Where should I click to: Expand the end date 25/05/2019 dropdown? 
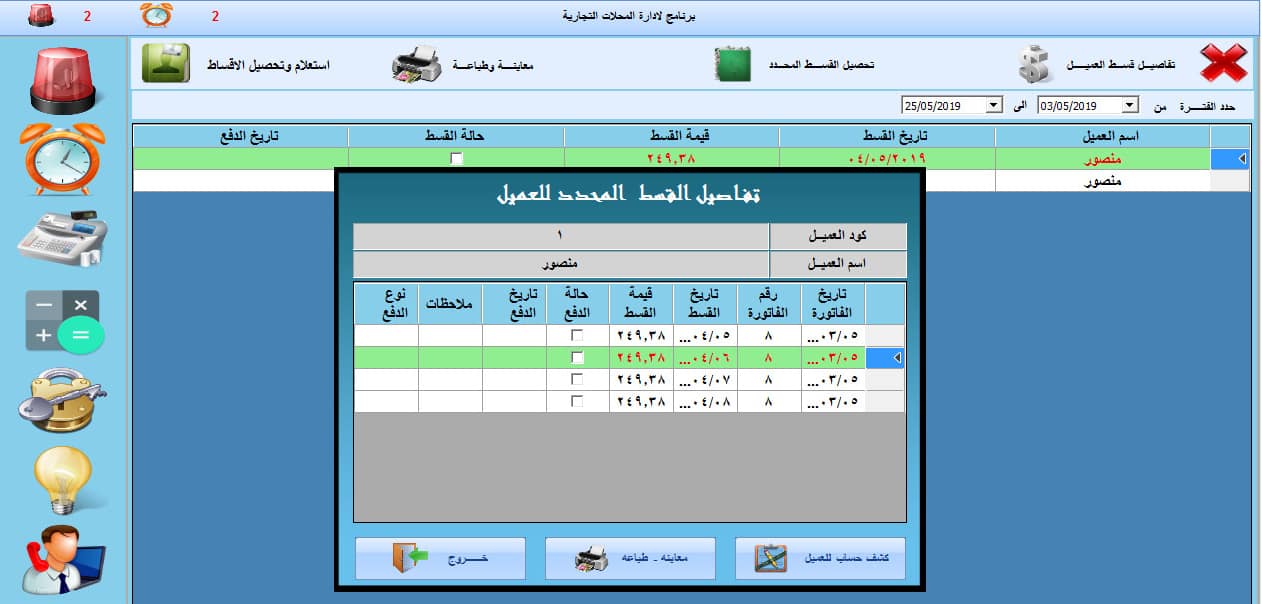[x=993, y=106]
